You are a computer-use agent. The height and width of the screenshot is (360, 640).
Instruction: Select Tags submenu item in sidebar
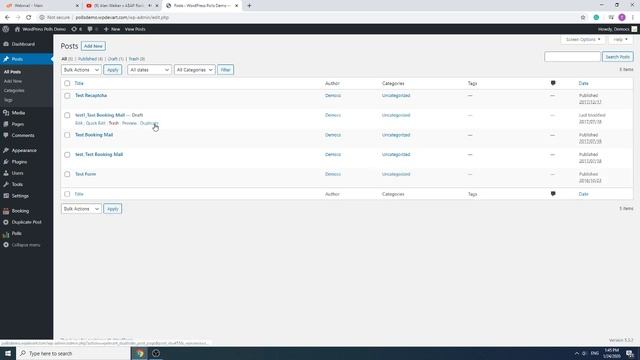8,100
